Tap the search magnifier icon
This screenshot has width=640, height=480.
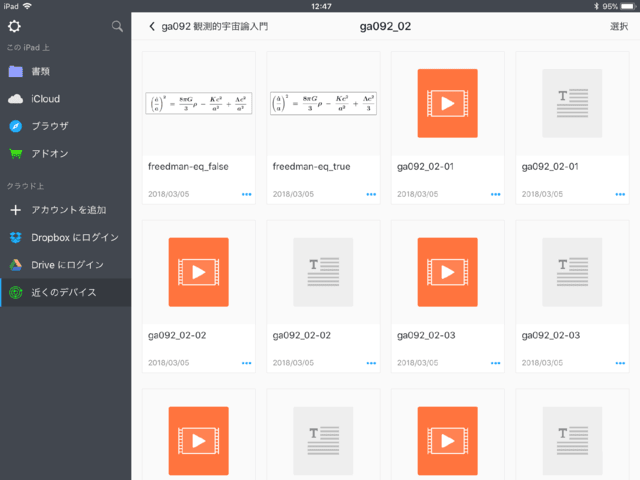pyautogui.click(x=117, y=27)
